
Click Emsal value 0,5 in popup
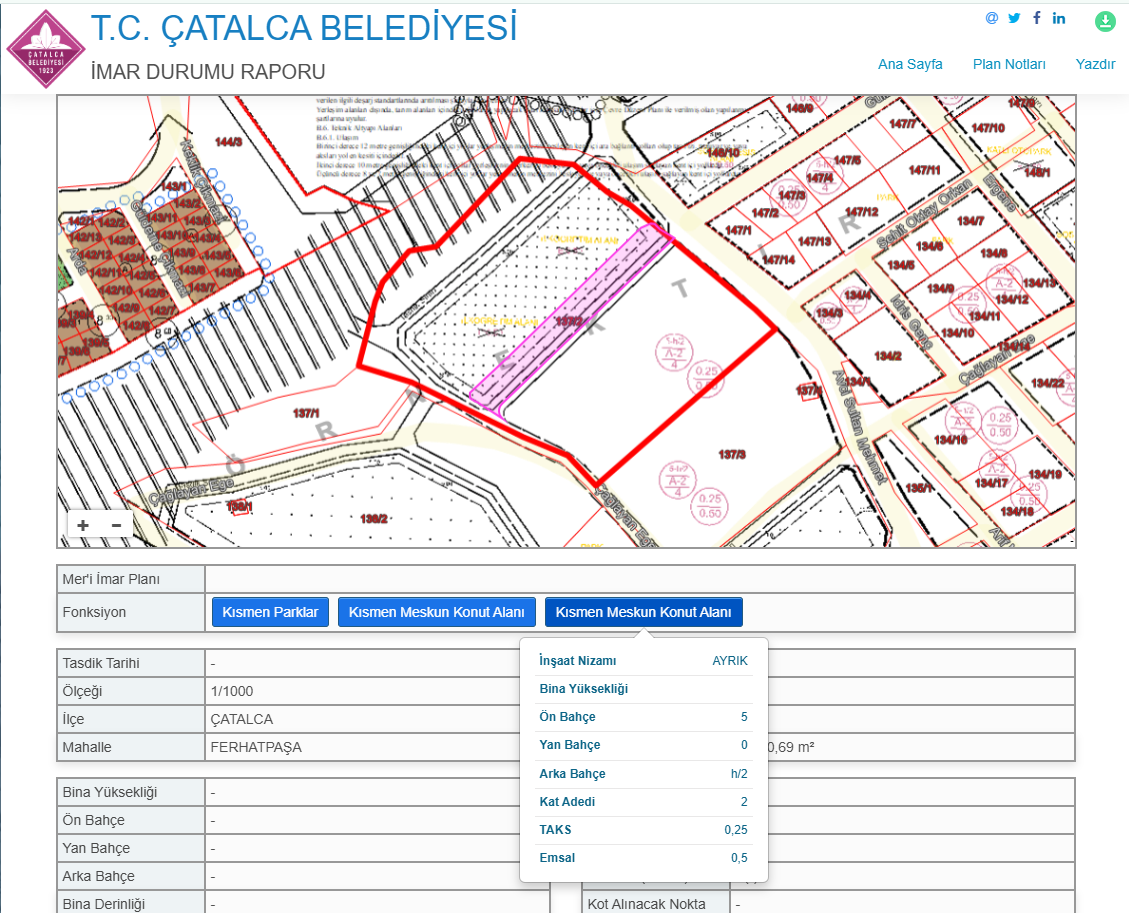pos(739,858)
